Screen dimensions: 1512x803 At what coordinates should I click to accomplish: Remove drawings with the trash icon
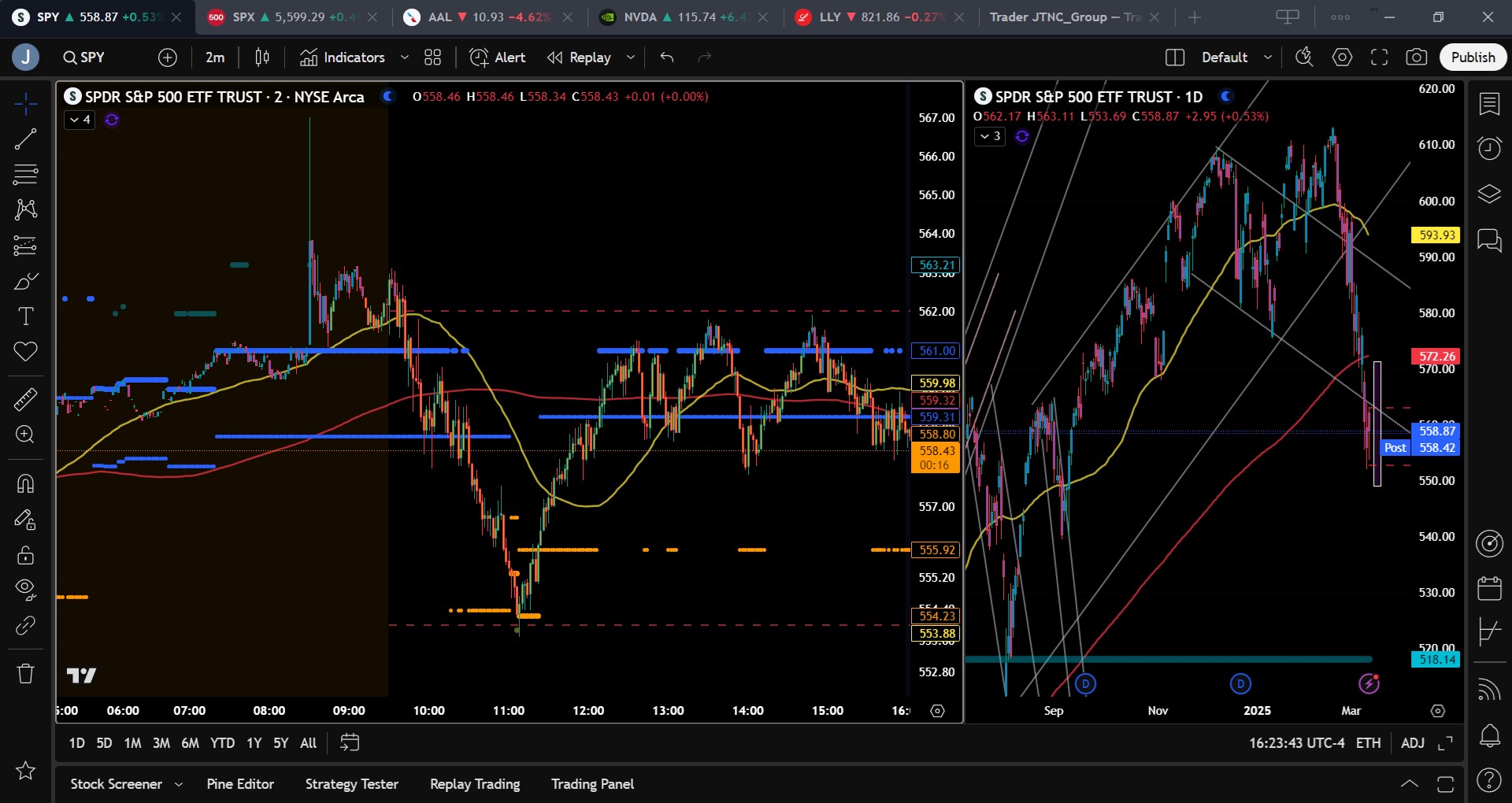click(x=25, y=674)
